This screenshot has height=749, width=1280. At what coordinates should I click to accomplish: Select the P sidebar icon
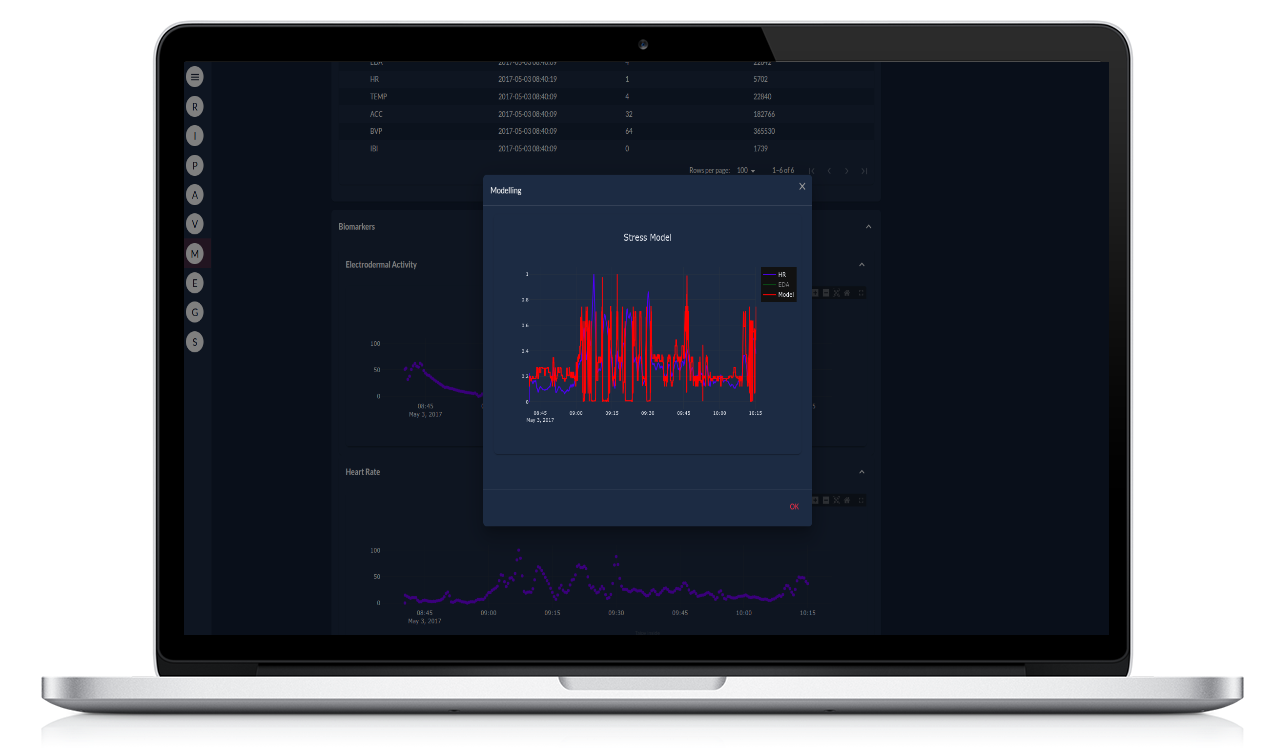pos(195,165)
